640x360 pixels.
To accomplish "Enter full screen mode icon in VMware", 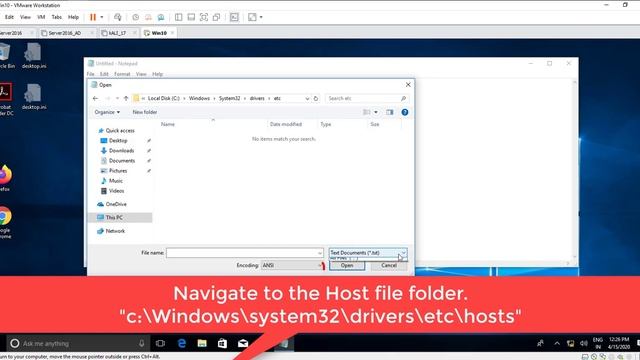I will [x=204, y=17].
